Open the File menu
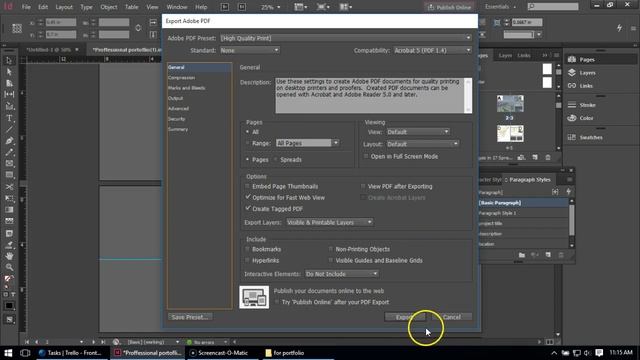 [x=26, y=7]
